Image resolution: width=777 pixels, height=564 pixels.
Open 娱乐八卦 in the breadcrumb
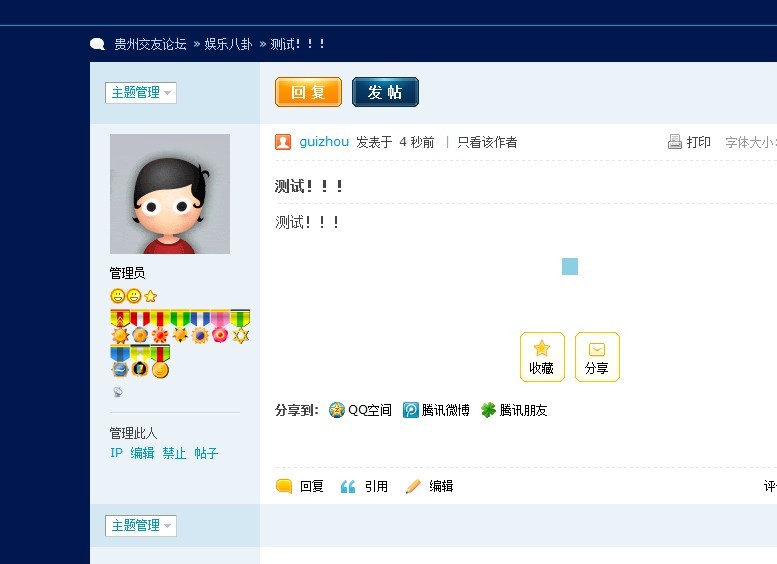click(228, 44)
